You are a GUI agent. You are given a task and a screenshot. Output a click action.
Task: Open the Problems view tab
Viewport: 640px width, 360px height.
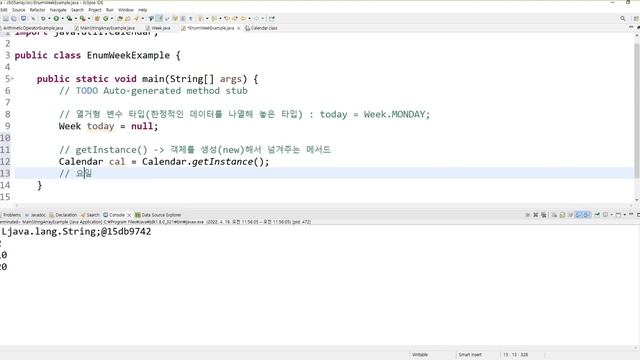tap(11, 215)
